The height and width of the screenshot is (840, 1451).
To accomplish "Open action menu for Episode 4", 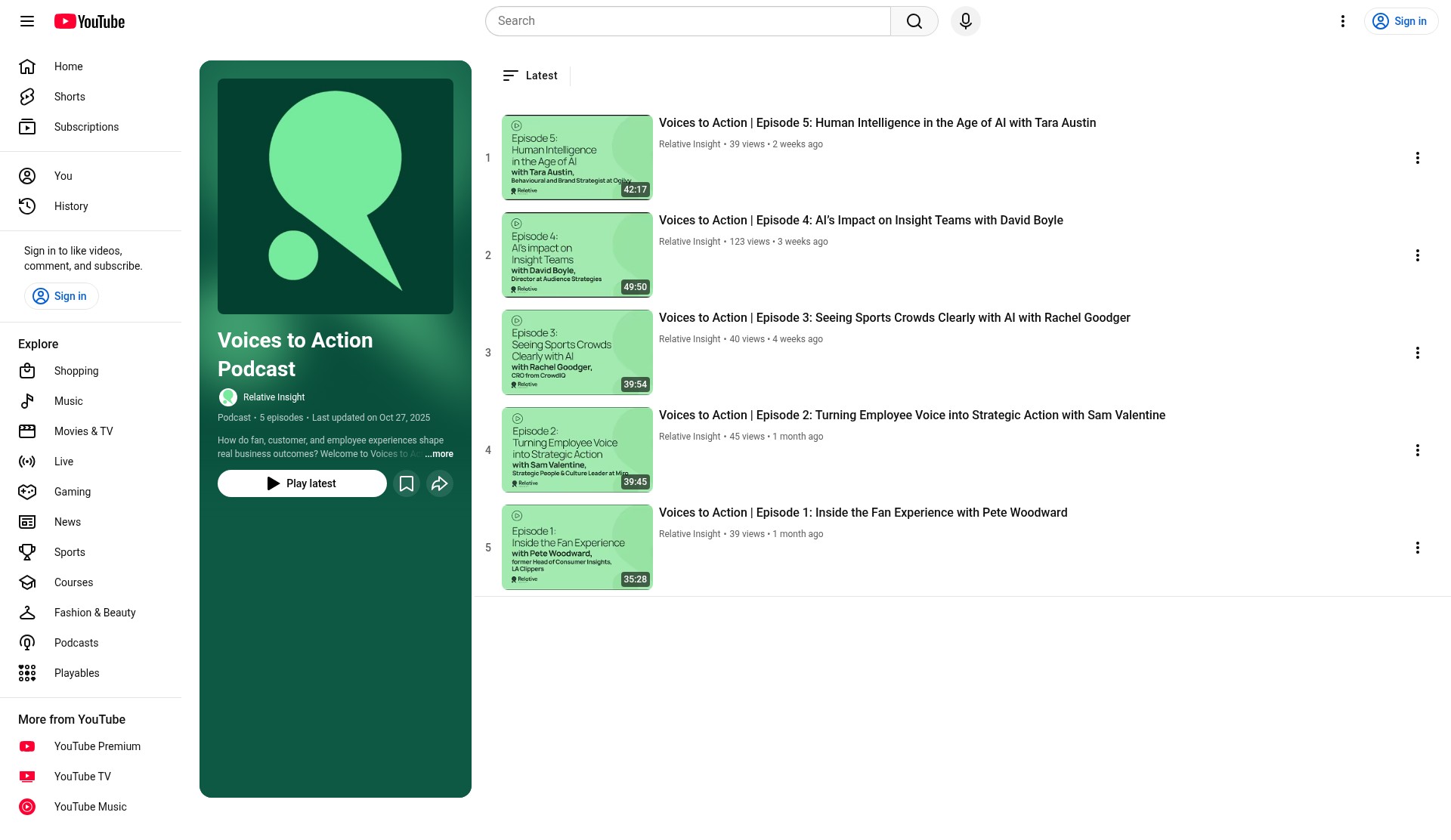I will coord(1418,255).
